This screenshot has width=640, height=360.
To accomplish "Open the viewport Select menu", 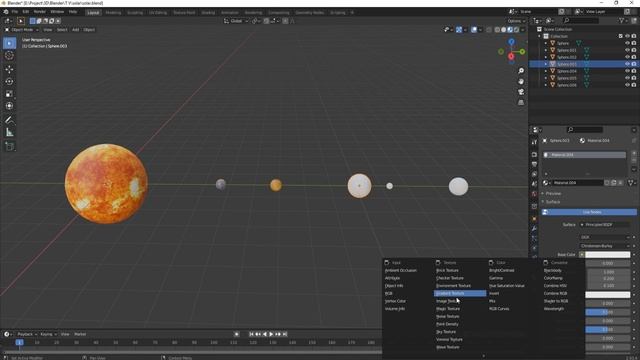I will [x=62, y=30].
